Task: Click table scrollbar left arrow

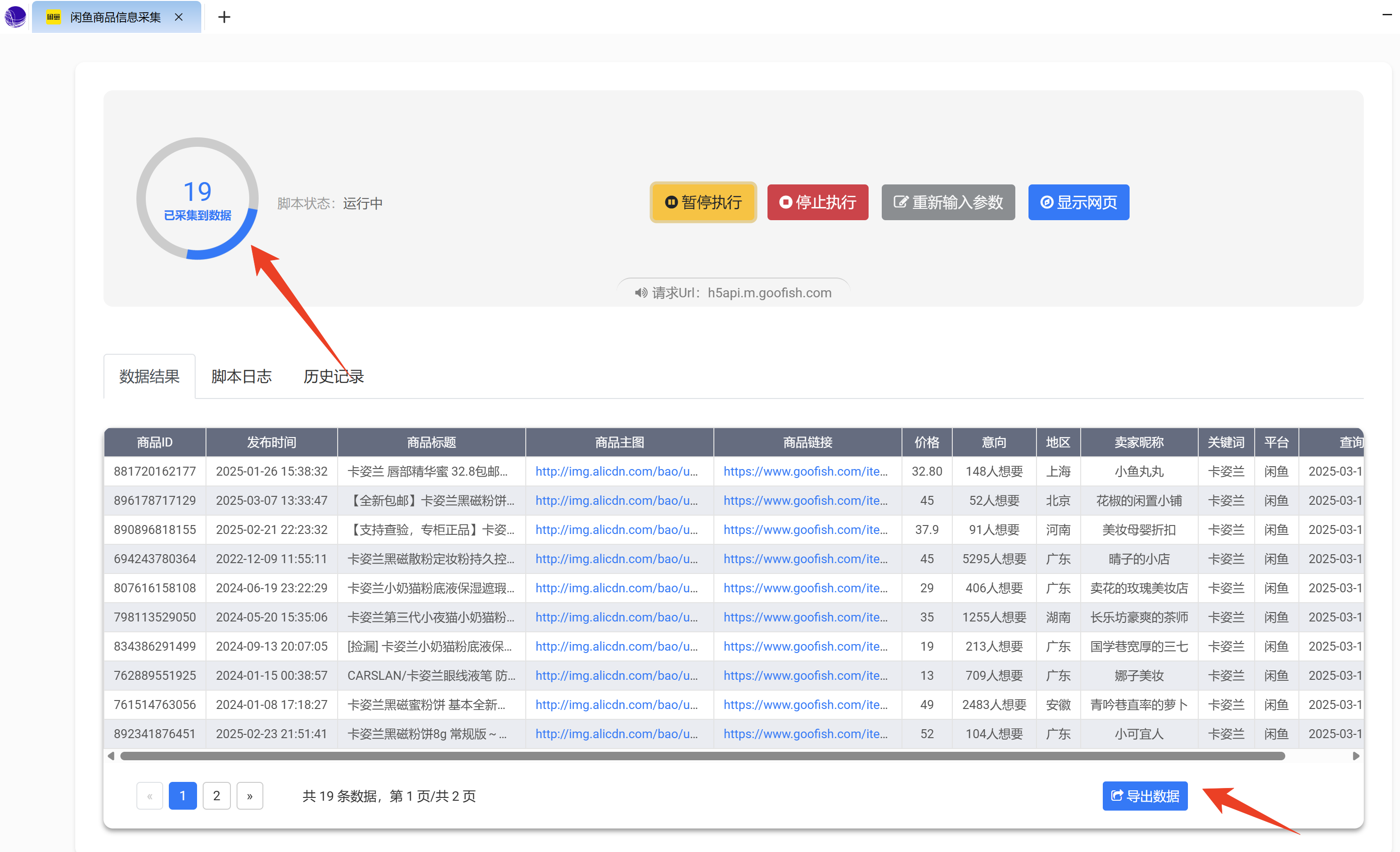Action: point(111,756)
